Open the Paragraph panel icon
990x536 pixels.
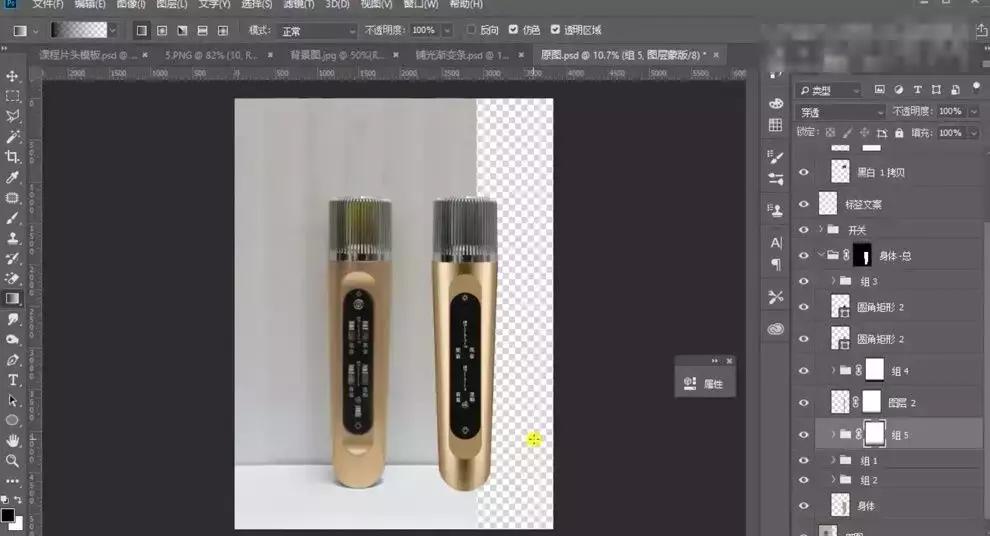tap(776, 265)
